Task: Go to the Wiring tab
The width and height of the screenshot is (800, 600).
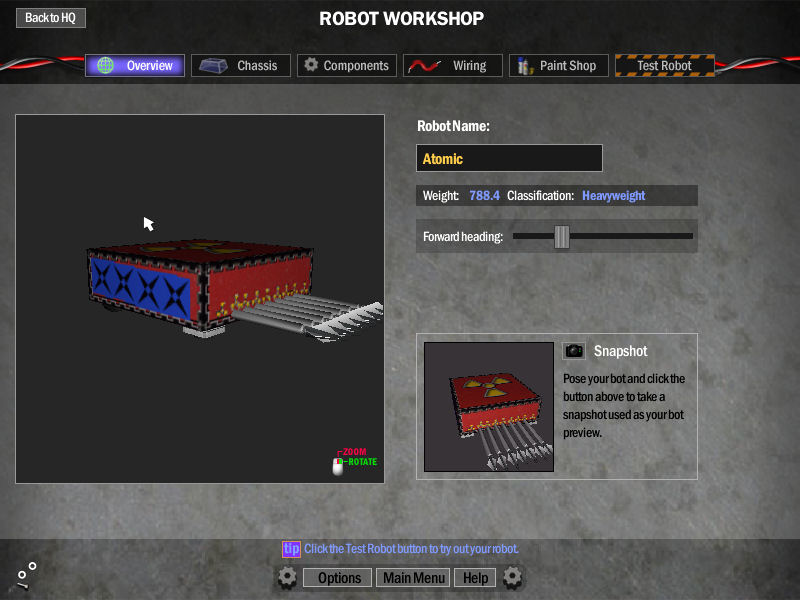Action: pyautogui.click(x=453, y=65)
